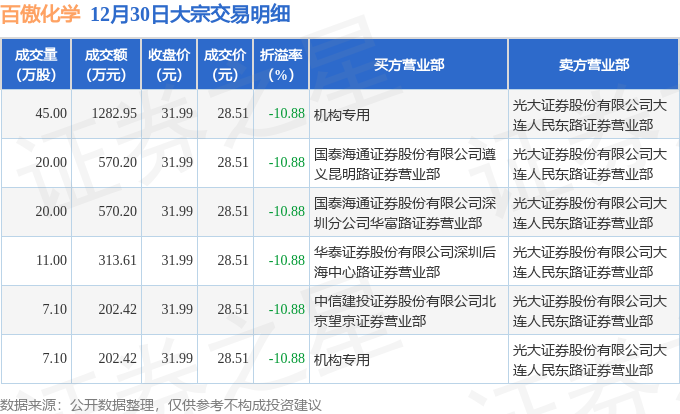Click 机构专用 buyer in the 1282.95 row
The height and width of the screenshot is (414, 680).
(342, 115)
